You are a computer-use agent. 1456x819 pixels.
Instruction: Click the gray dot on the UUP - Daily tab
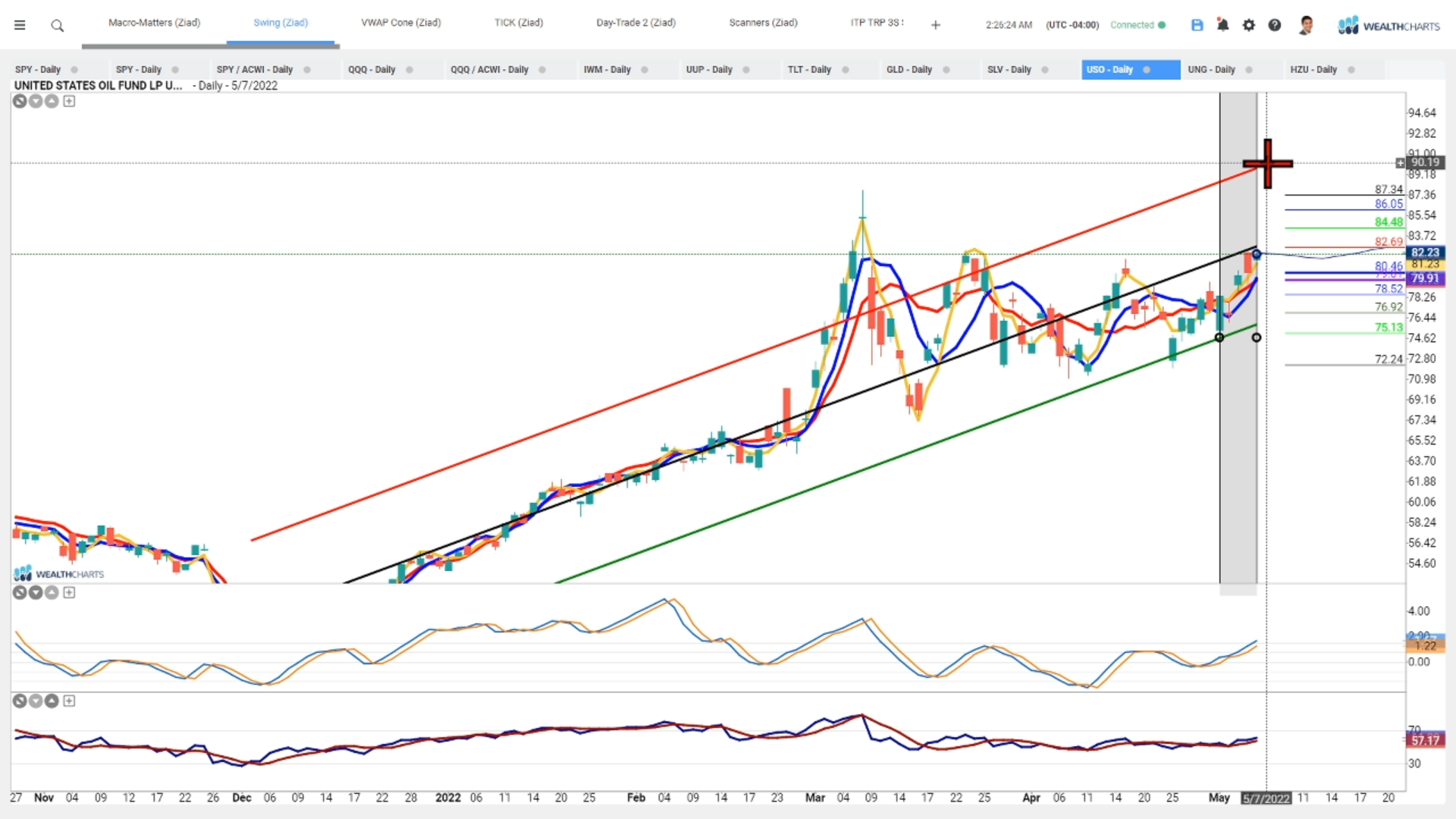coord(746,70)
